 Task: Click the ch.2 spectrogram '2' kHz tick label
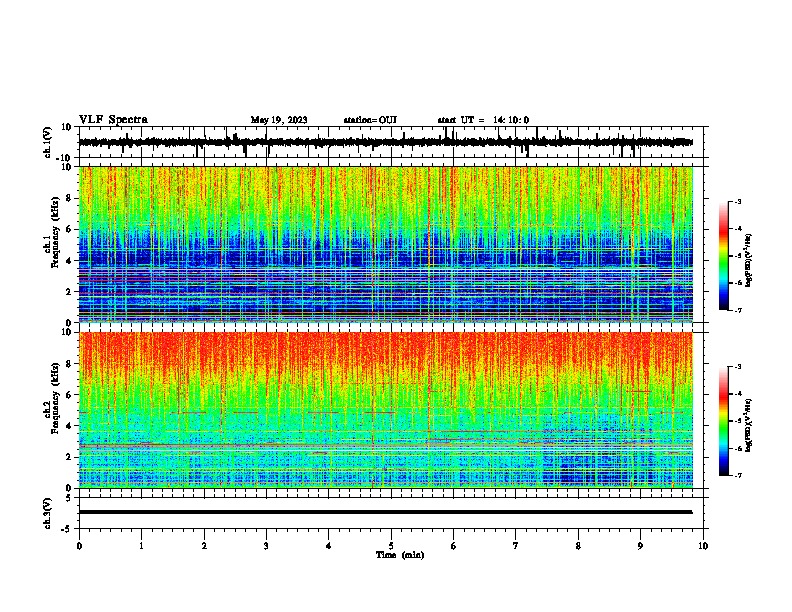click(69, 457)
